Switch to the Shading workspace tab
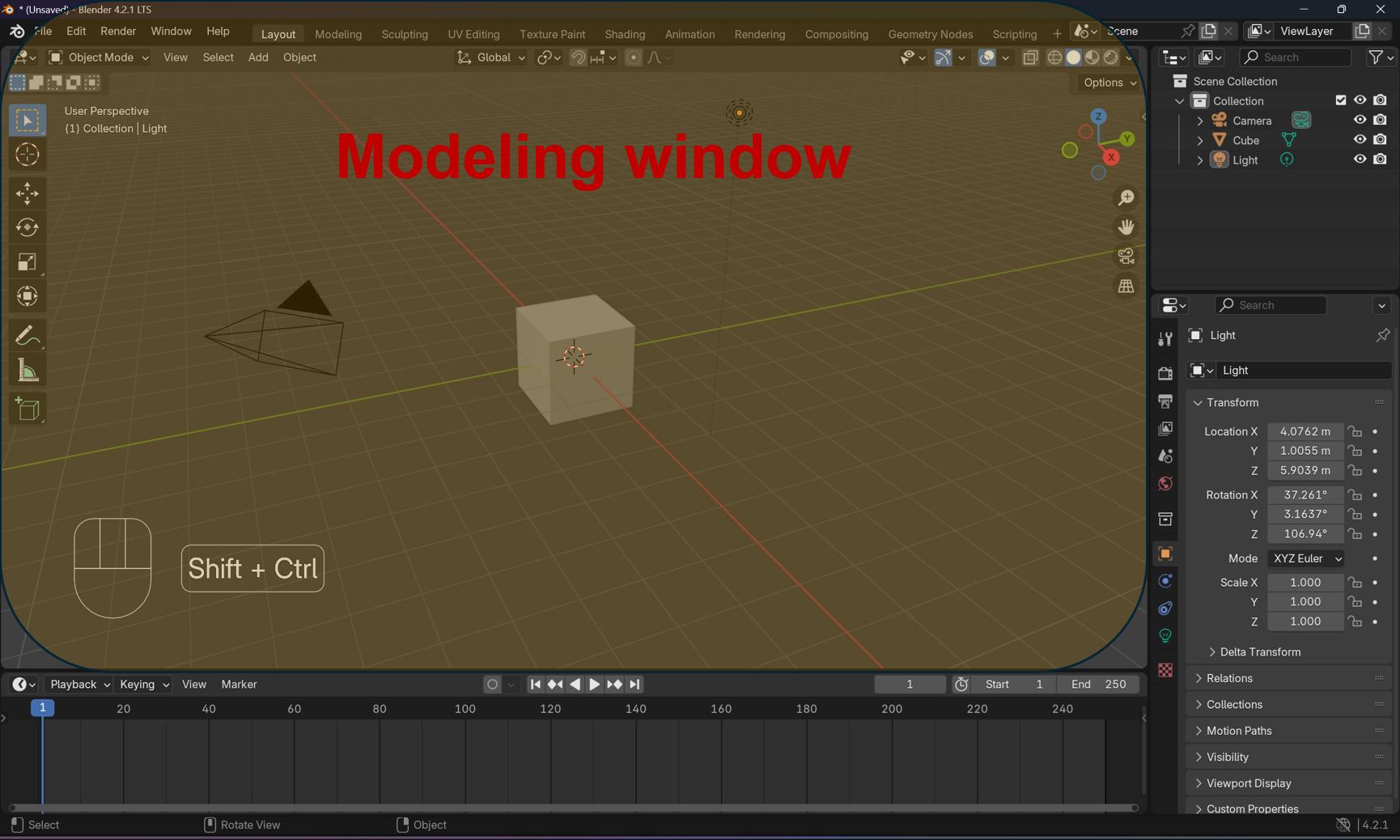 coord(624,34)
